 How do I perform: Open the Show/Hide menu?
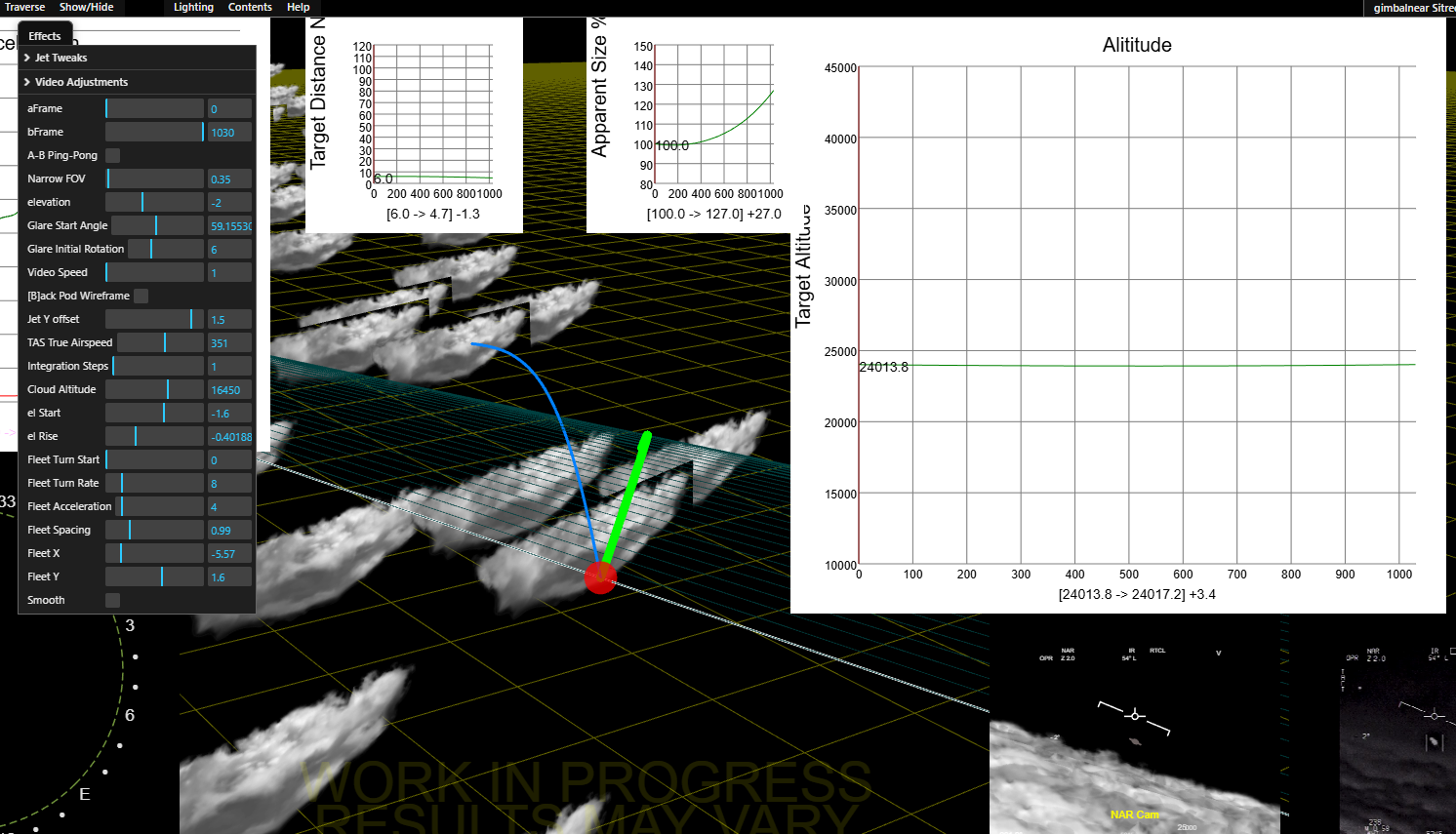(86, 7)
